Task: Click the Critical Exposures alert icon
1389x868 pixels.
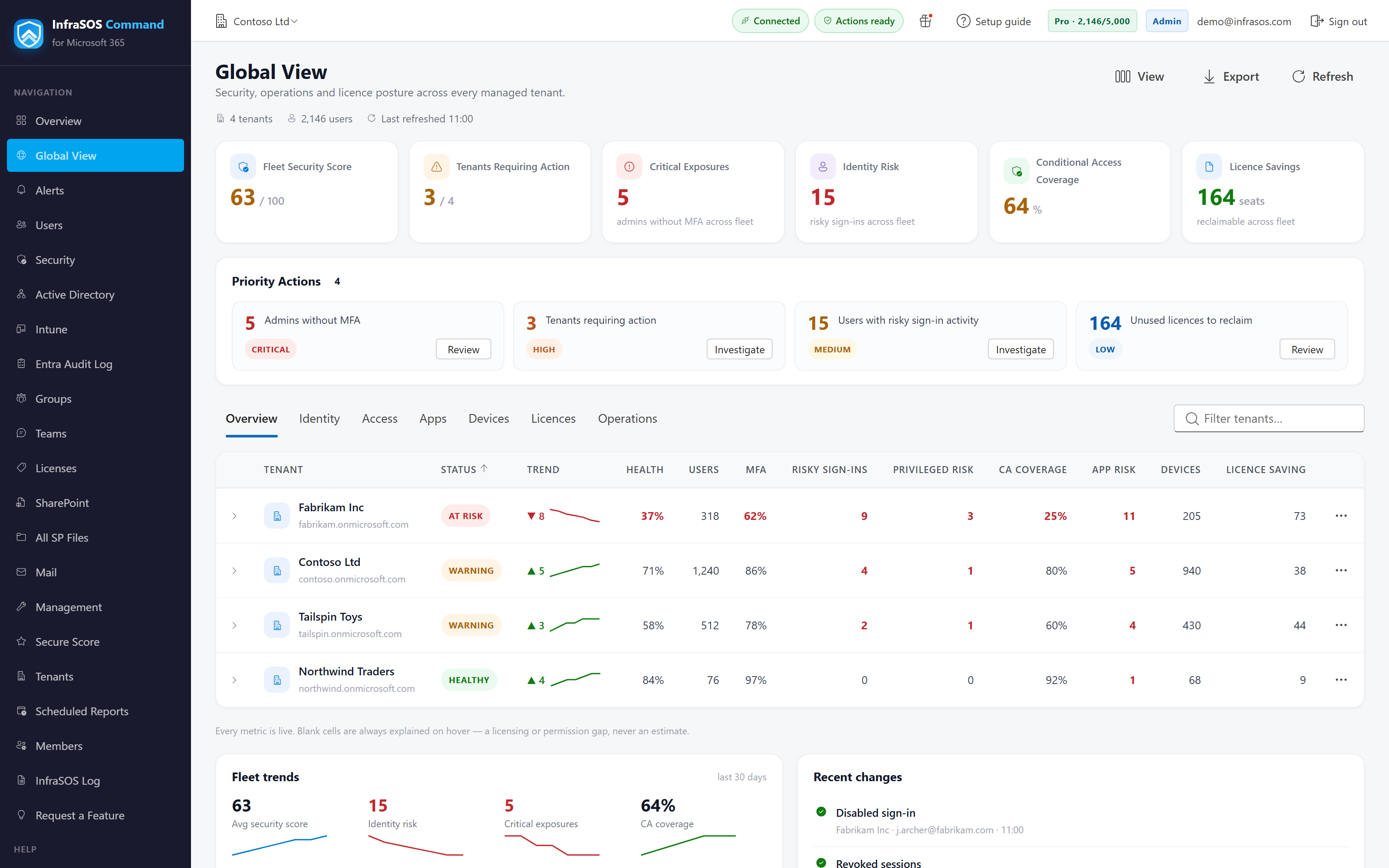Action: 629,167
